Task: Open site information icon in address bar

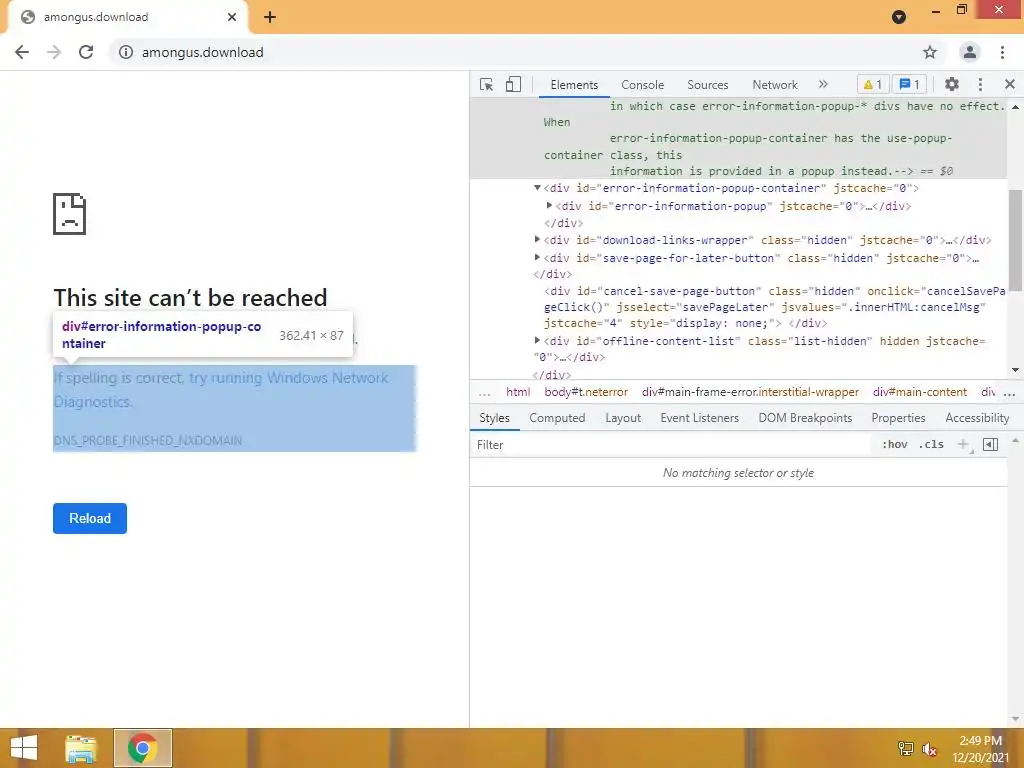Action: (125, 52)
